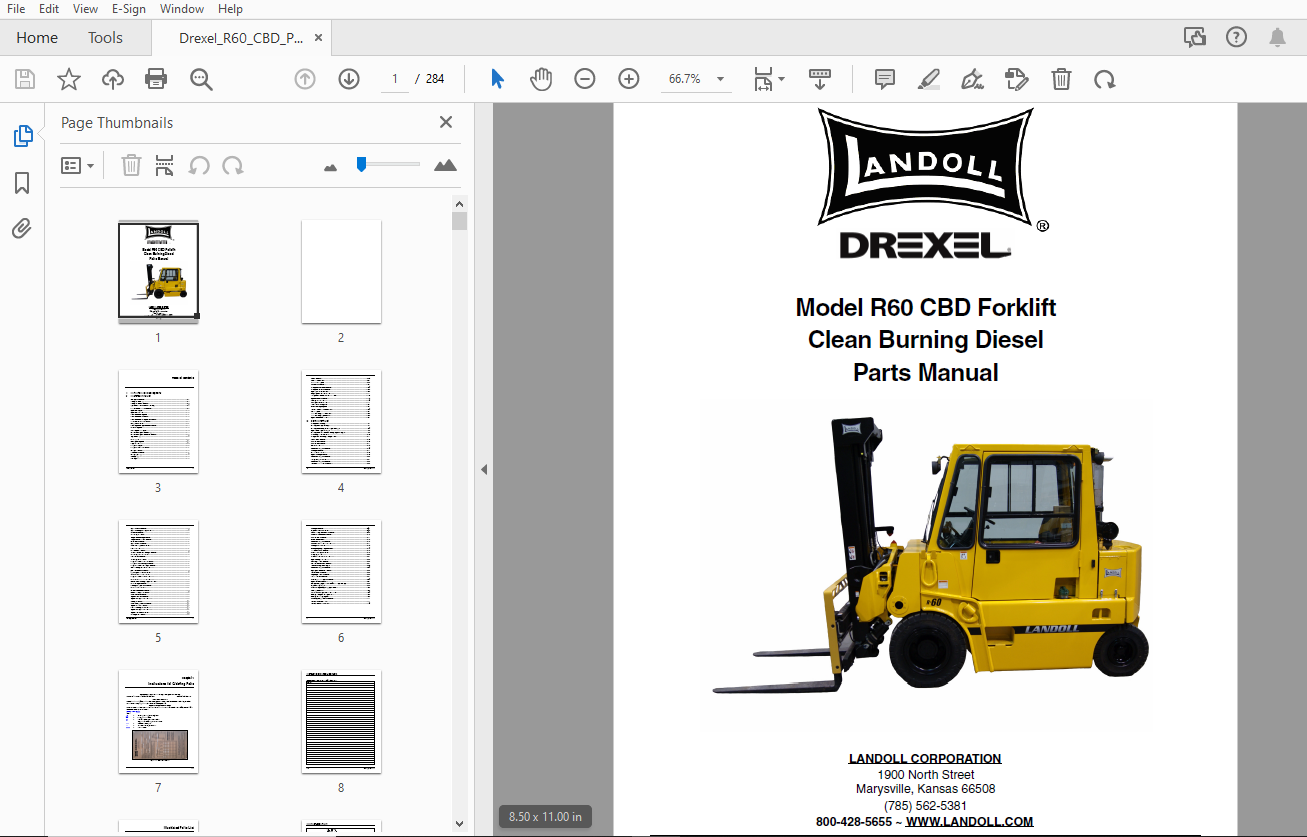Viewport: 1307px width, 837px height.
Task: Enlarge thumbnails with large mountain icon
Action: tap(446, 165)
